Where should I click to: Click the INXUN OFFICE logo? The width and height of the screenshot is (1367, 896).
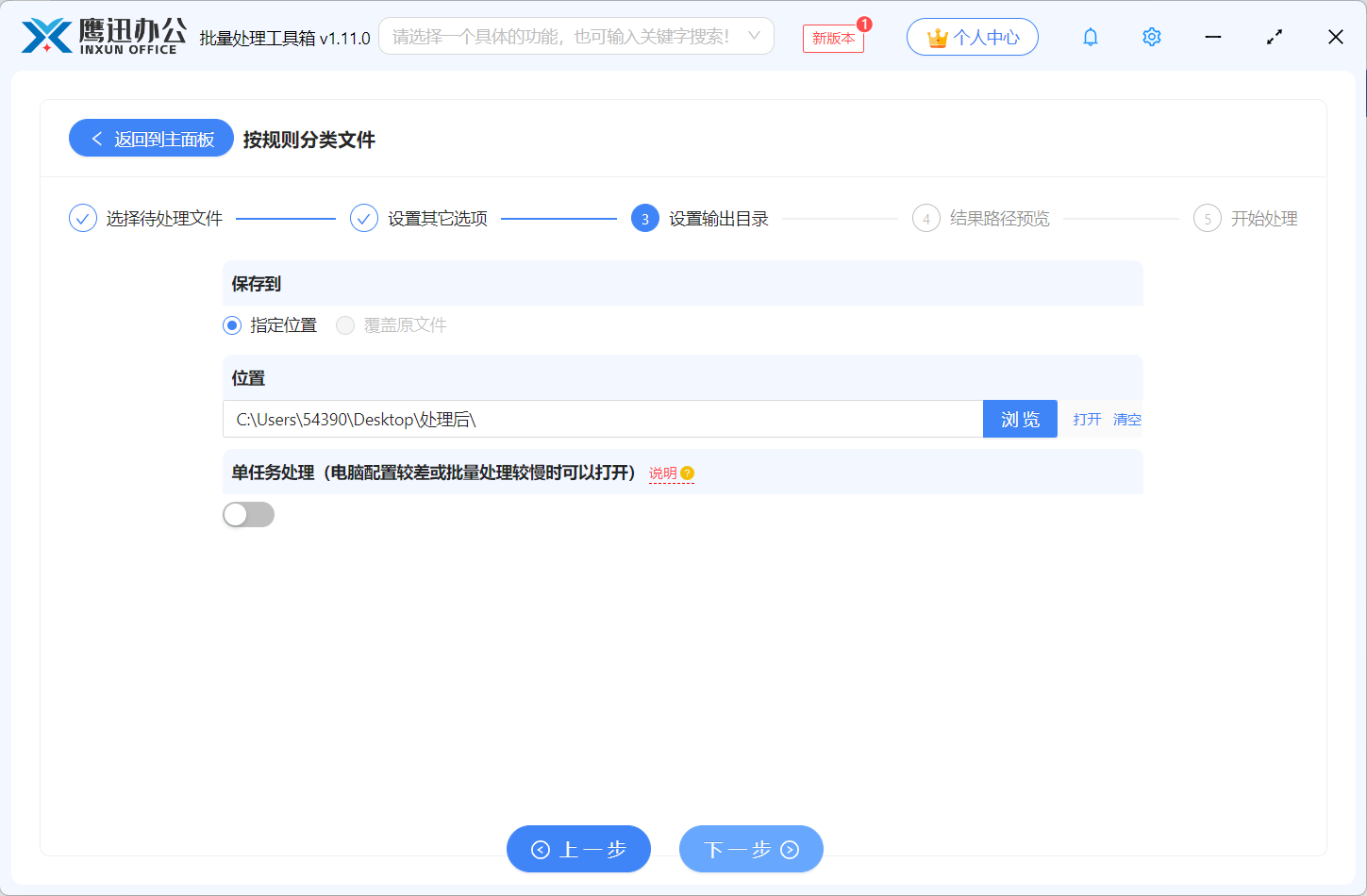104,36
